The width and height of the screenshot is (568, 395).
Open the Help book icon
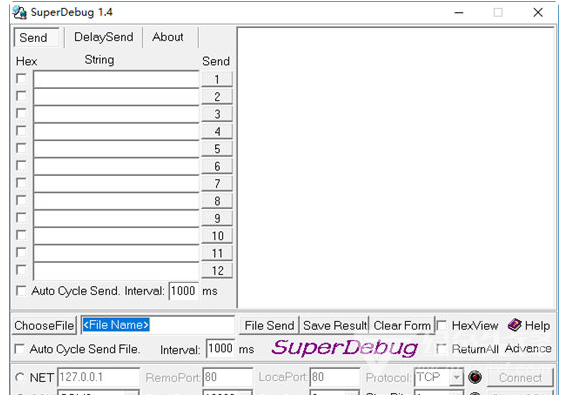point(514,325)
